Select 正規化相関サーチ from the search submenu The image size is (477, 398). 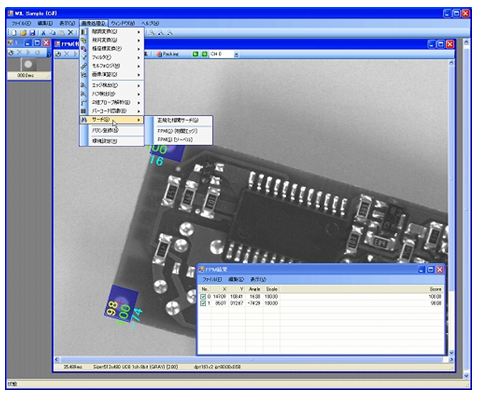click(x=178, y=120)
